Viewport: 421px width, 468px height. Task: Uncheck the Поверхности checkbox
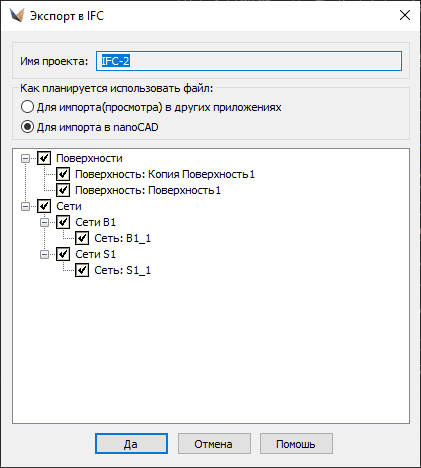coord(44,158)
